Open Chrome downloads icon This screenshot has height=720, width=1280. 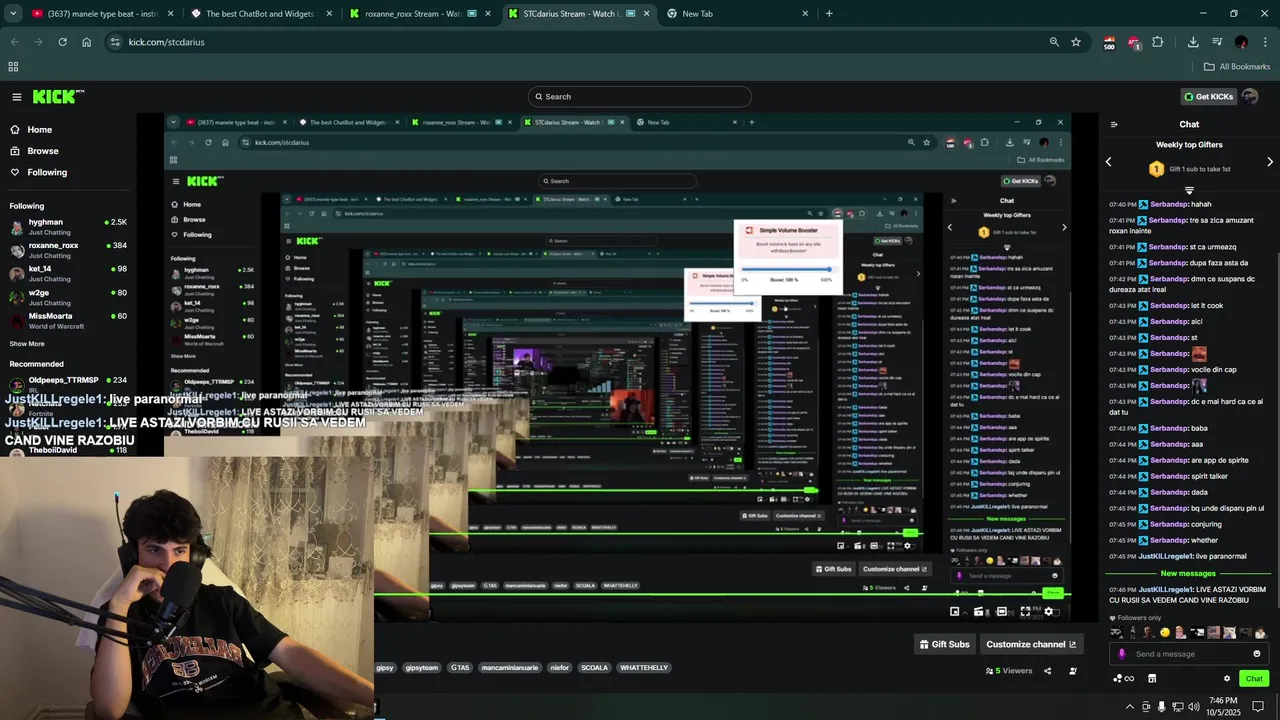coord(1193,42)
